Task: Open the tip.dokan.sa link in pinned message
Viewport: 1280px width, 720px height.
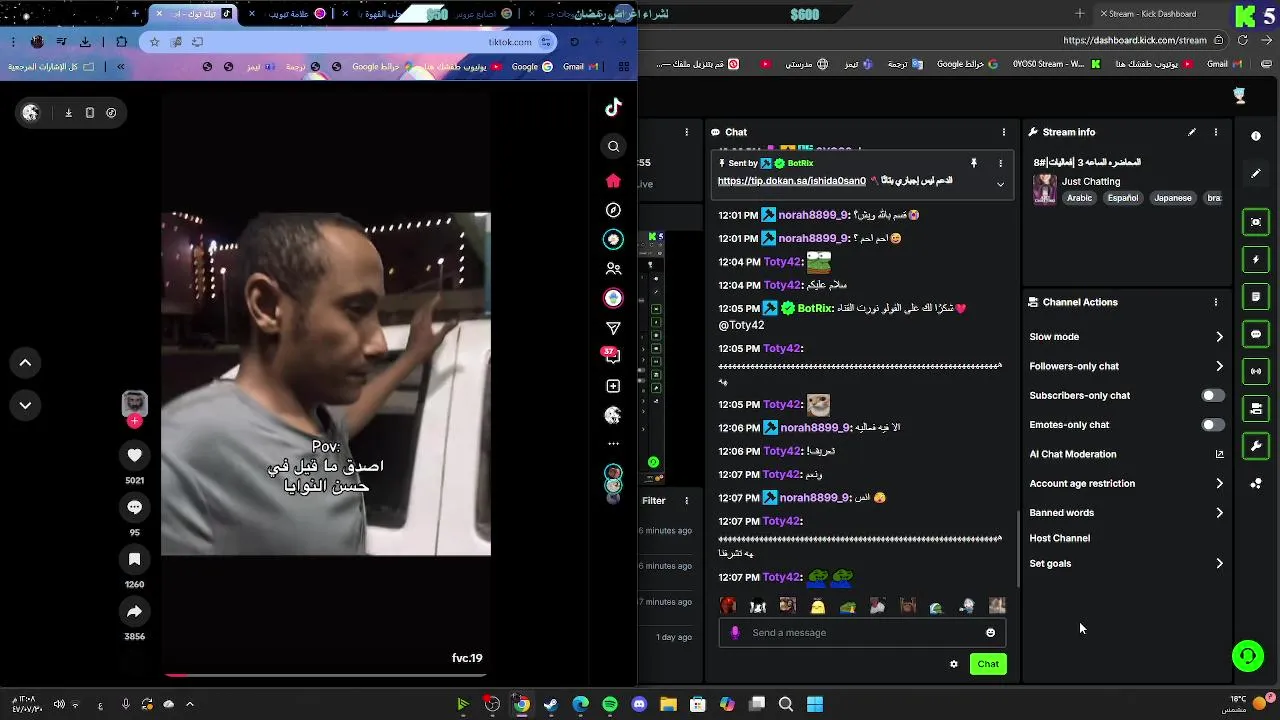Action: pyautogui.click(x=791, y=181)
